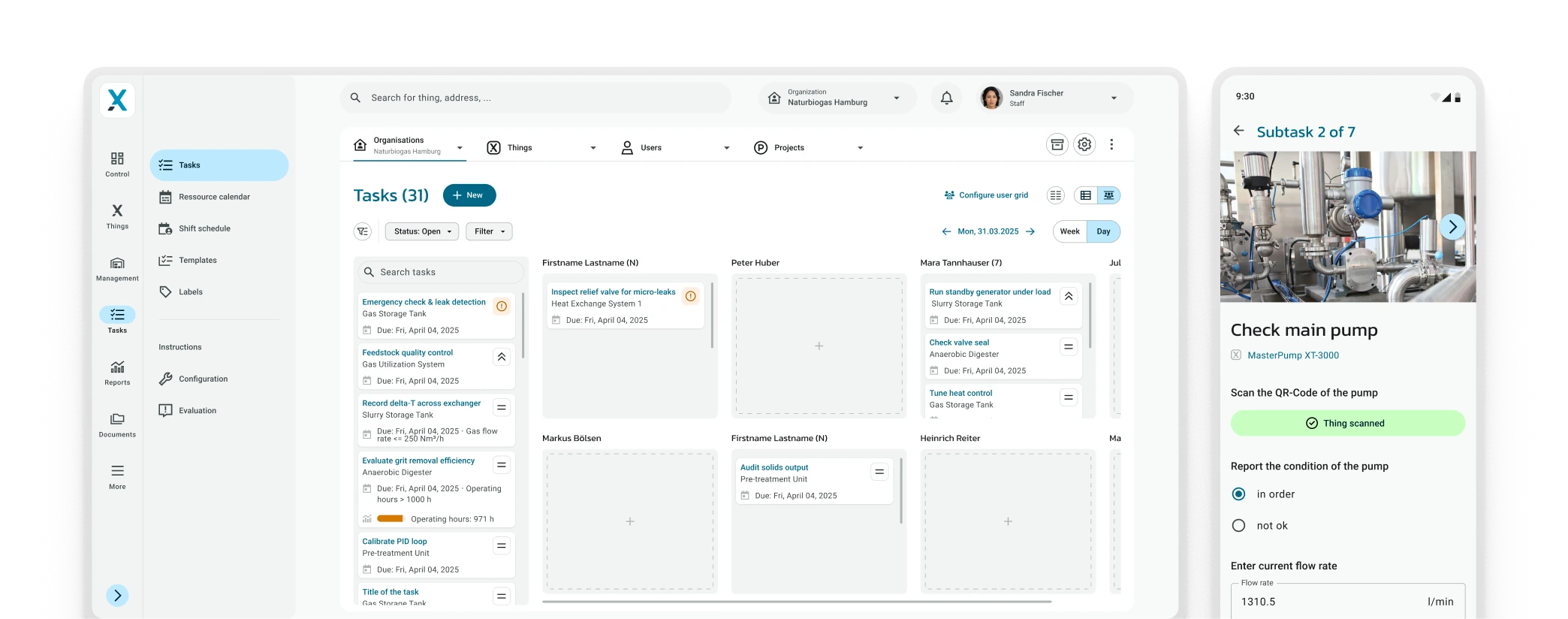This screenshot has width=1568, height=619.
Task: Click the date Mon, 31.03.2025
Action: pyautogui.click(x=988, y=231)
